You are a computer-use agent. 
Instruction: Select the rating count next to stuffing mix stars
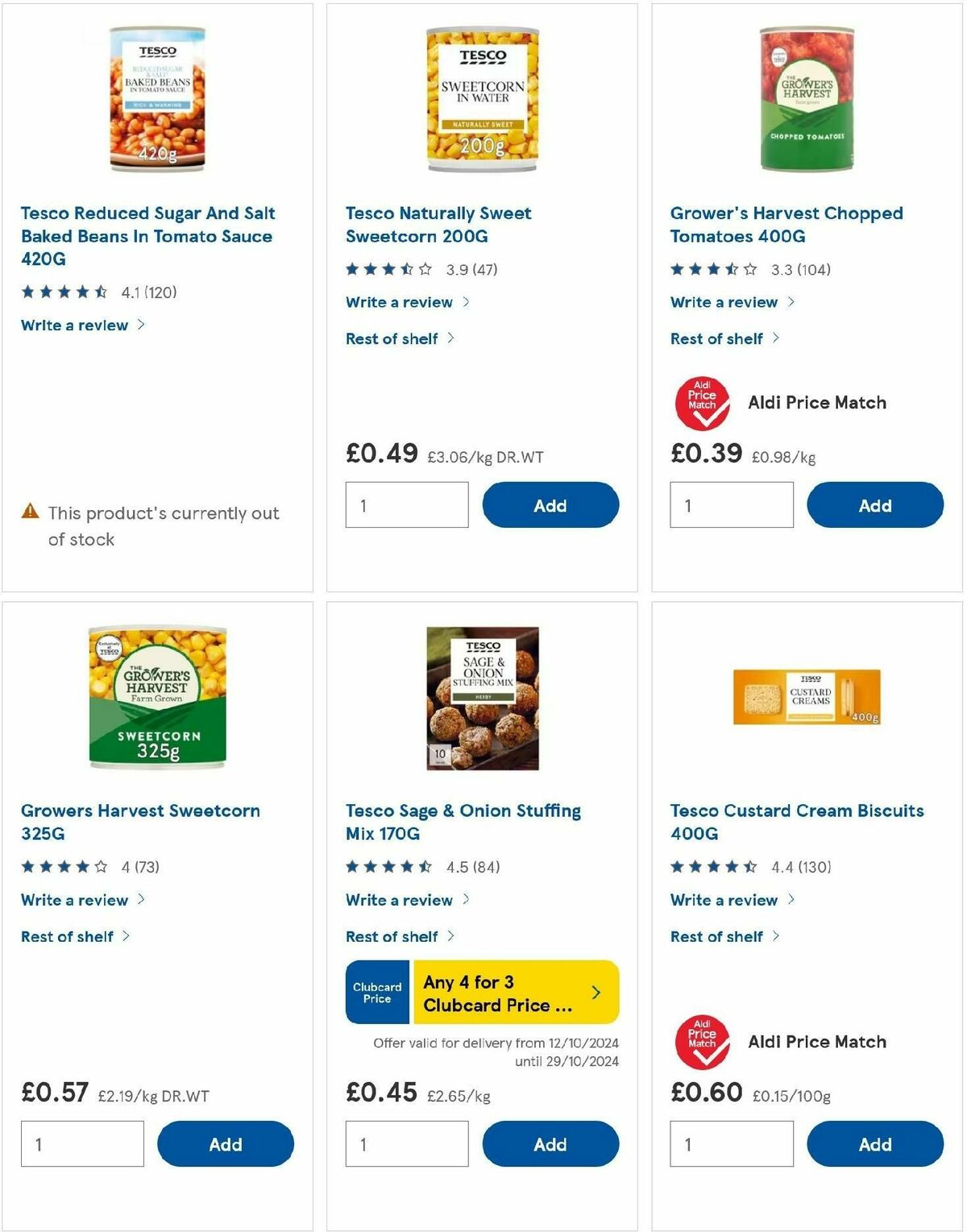(483, 867)
